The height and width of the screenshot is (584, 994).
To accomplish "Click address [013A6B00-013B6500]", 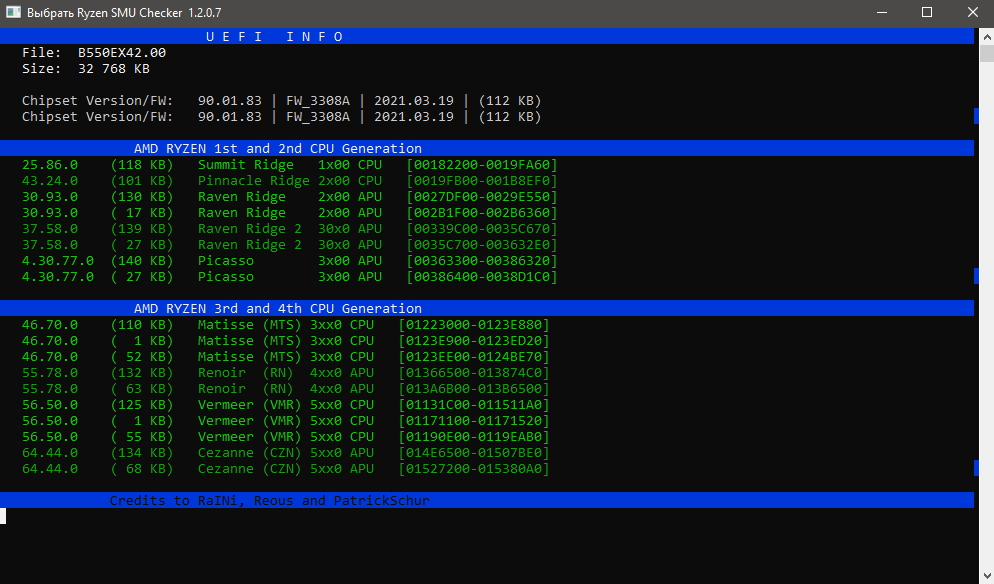I will (474, 389).
